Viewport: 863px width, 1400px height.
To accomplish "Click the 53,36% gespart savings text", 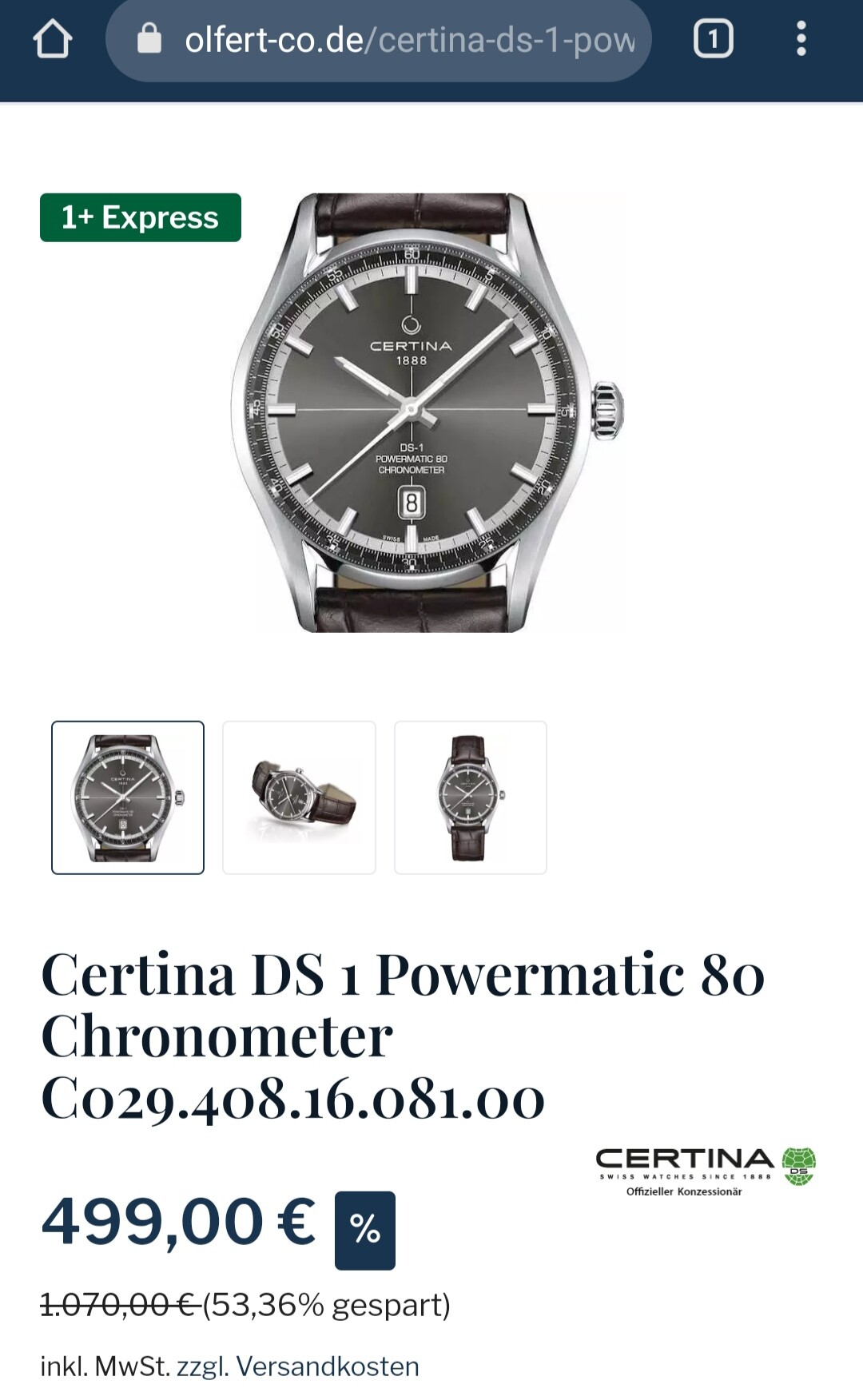I will coord(327,1305).
